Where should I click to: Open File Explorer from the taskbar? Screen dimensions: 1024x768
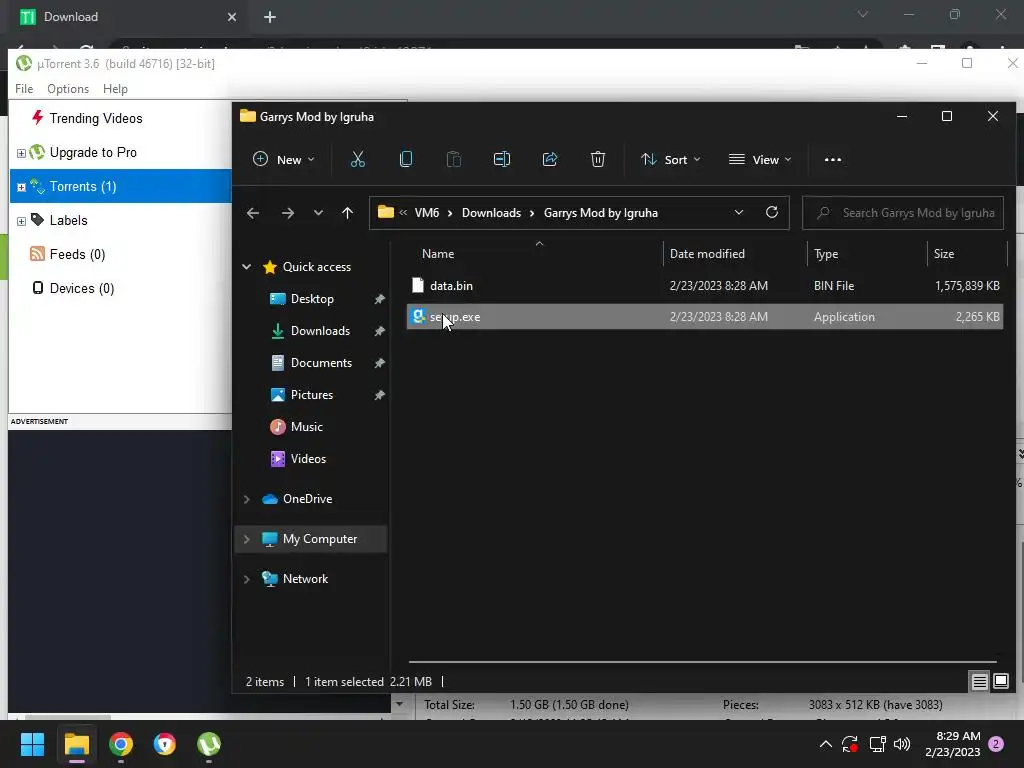(x=76, y=744)
